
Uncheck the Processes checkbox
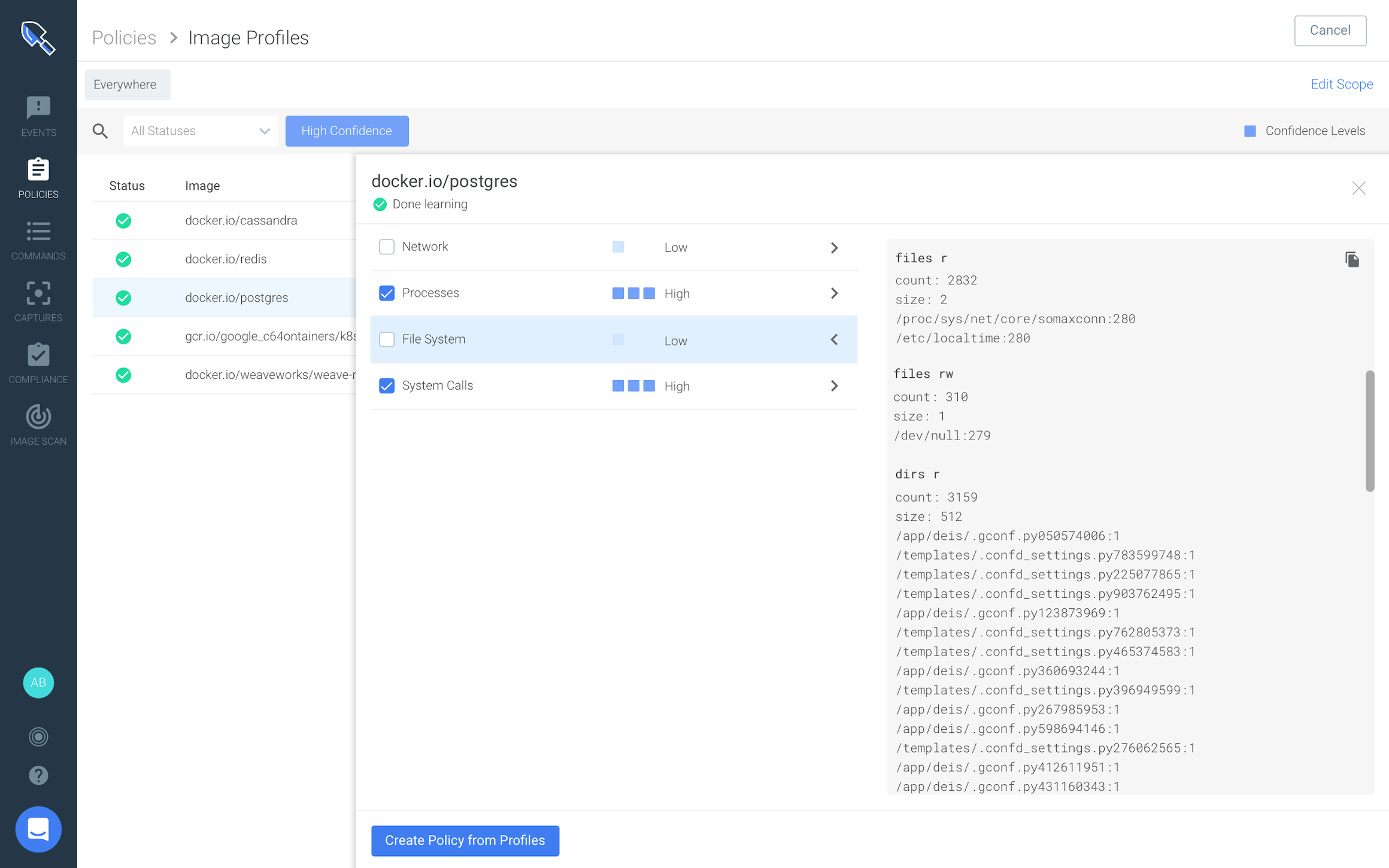pos(387,293)
